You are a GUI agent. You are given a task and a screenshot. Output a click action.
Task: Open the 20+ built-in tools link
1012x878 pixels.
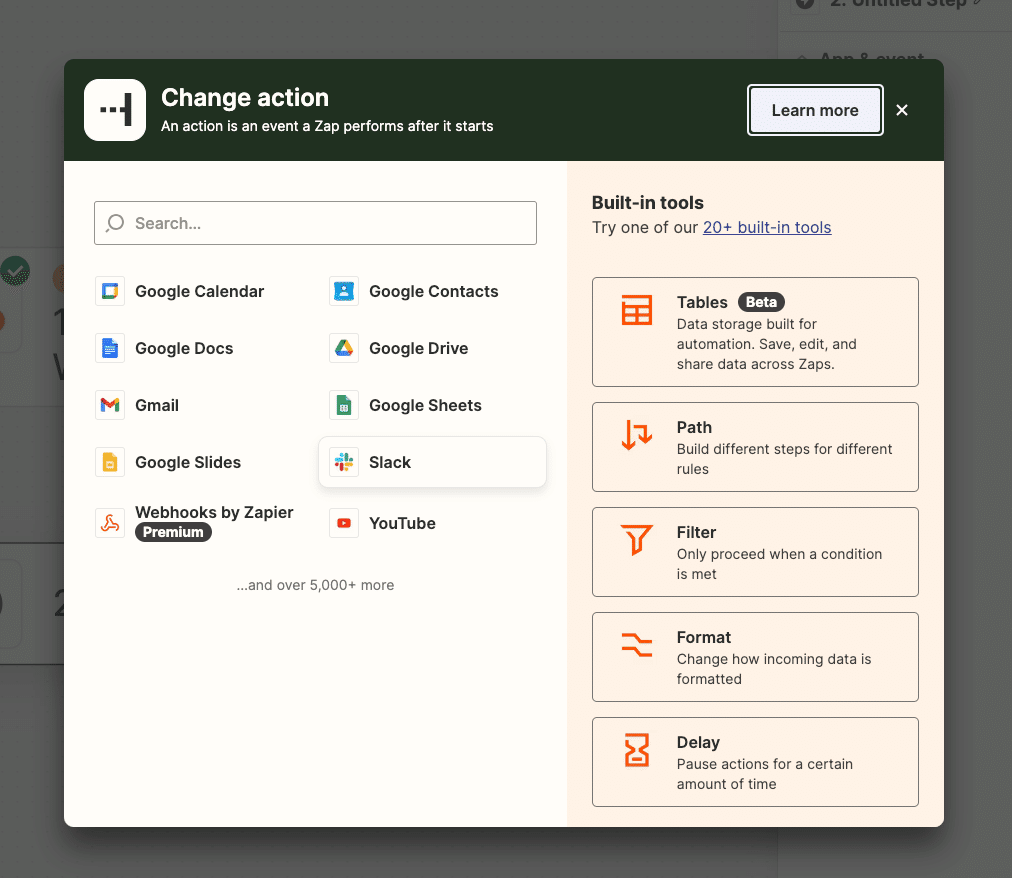coord(767,227)
